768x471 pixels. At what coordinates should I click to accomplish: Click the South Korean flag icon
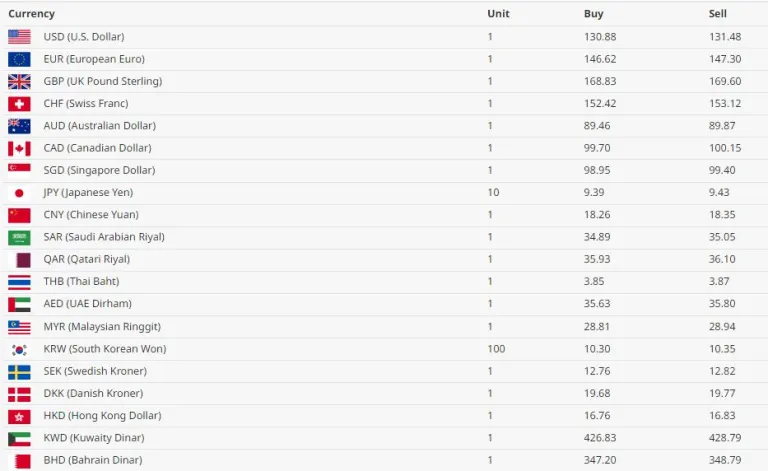[19, 349]
